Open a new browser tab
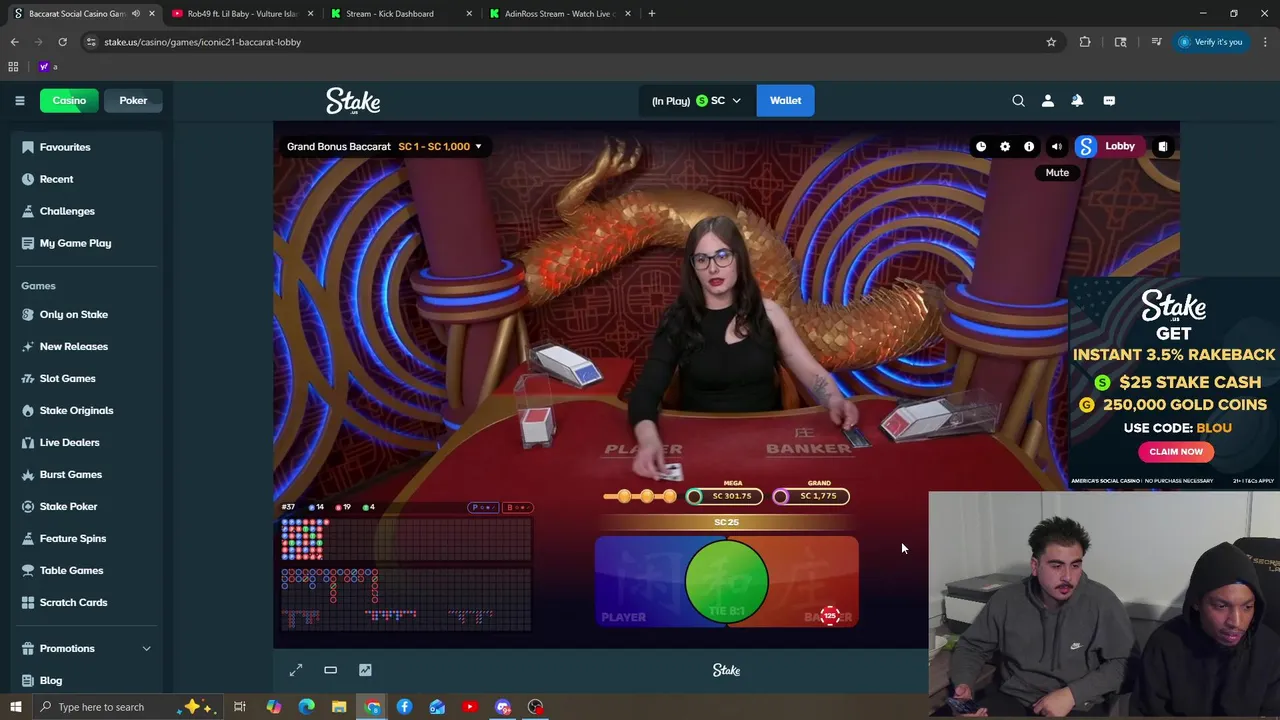Screen dimensions: 1280x720 click(651, 13)
